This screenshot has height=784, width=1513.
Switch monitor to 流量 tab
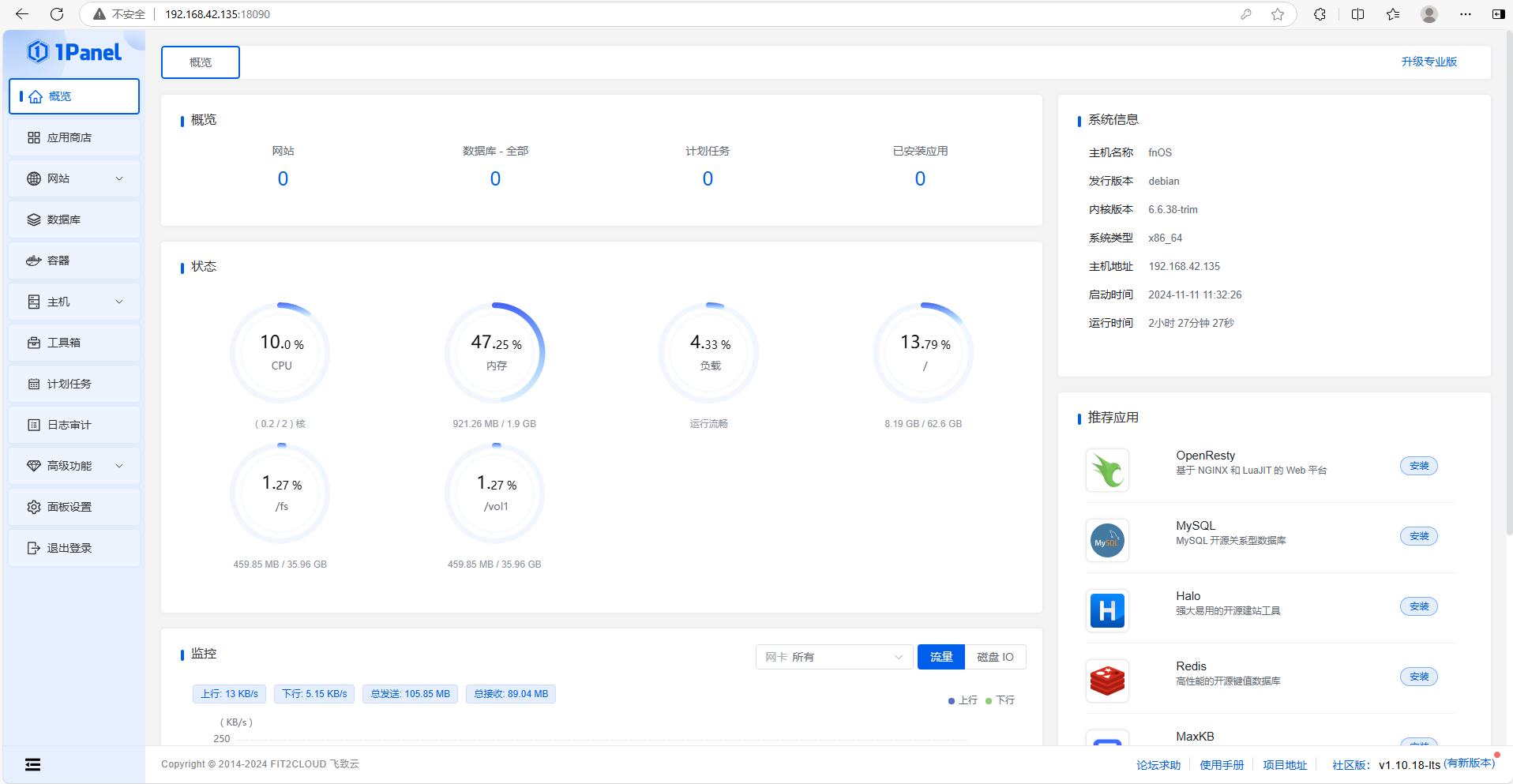(x=941, y=657)
